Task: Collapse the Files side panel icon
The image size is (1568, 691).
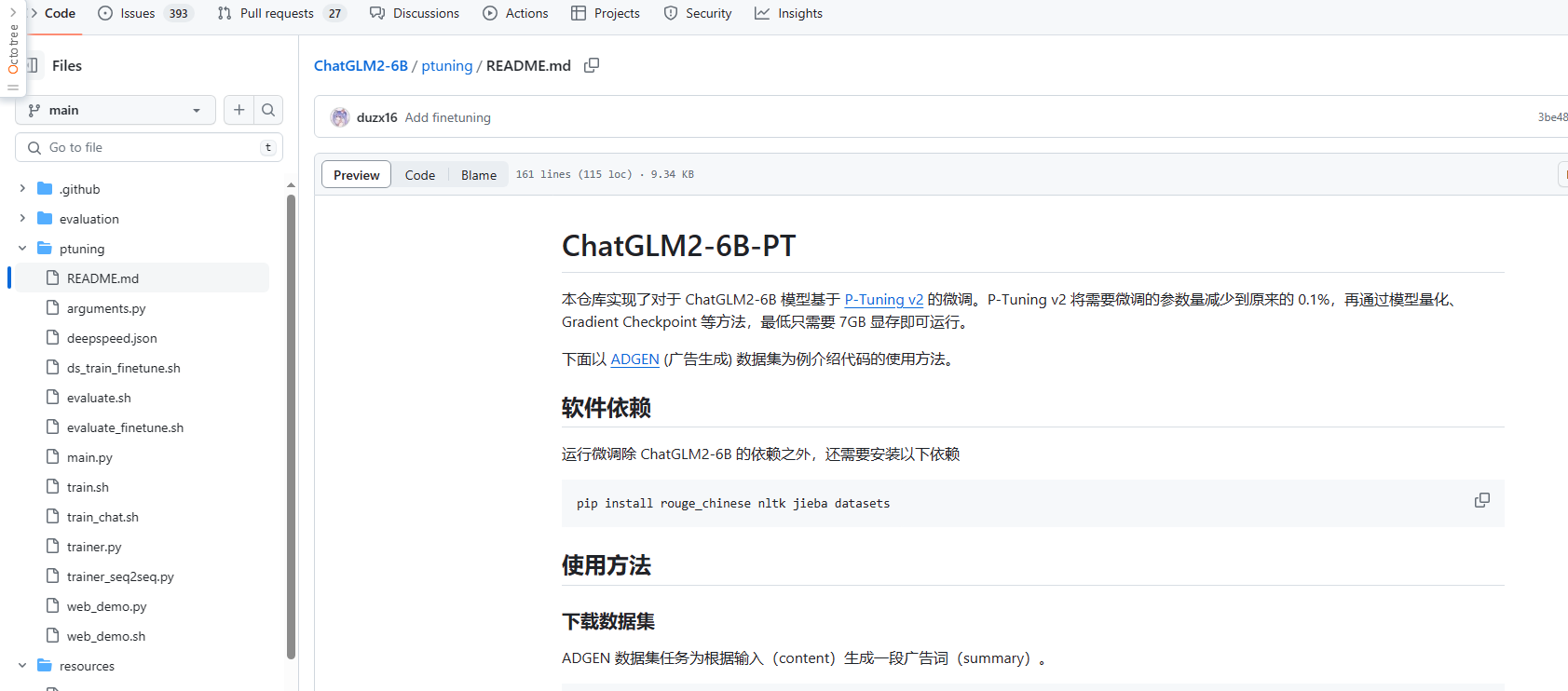Action: click(33, 65)
